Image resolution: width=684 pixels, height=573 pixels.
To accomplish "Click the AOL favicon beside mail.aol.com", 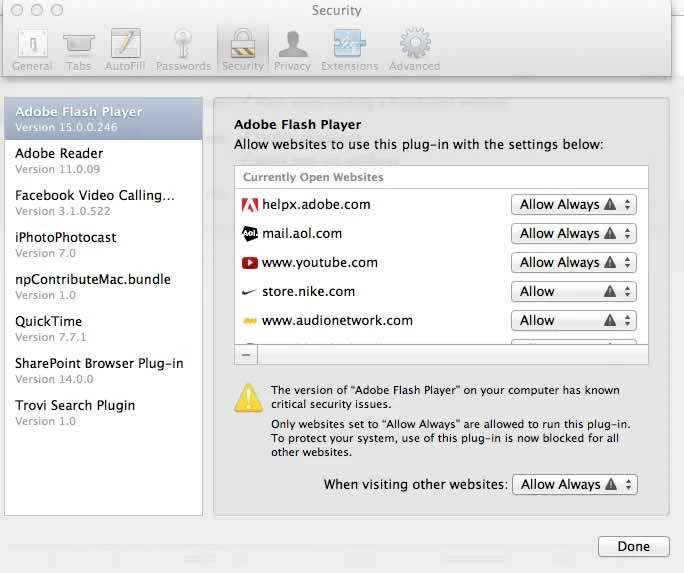I will pos(250,233).
